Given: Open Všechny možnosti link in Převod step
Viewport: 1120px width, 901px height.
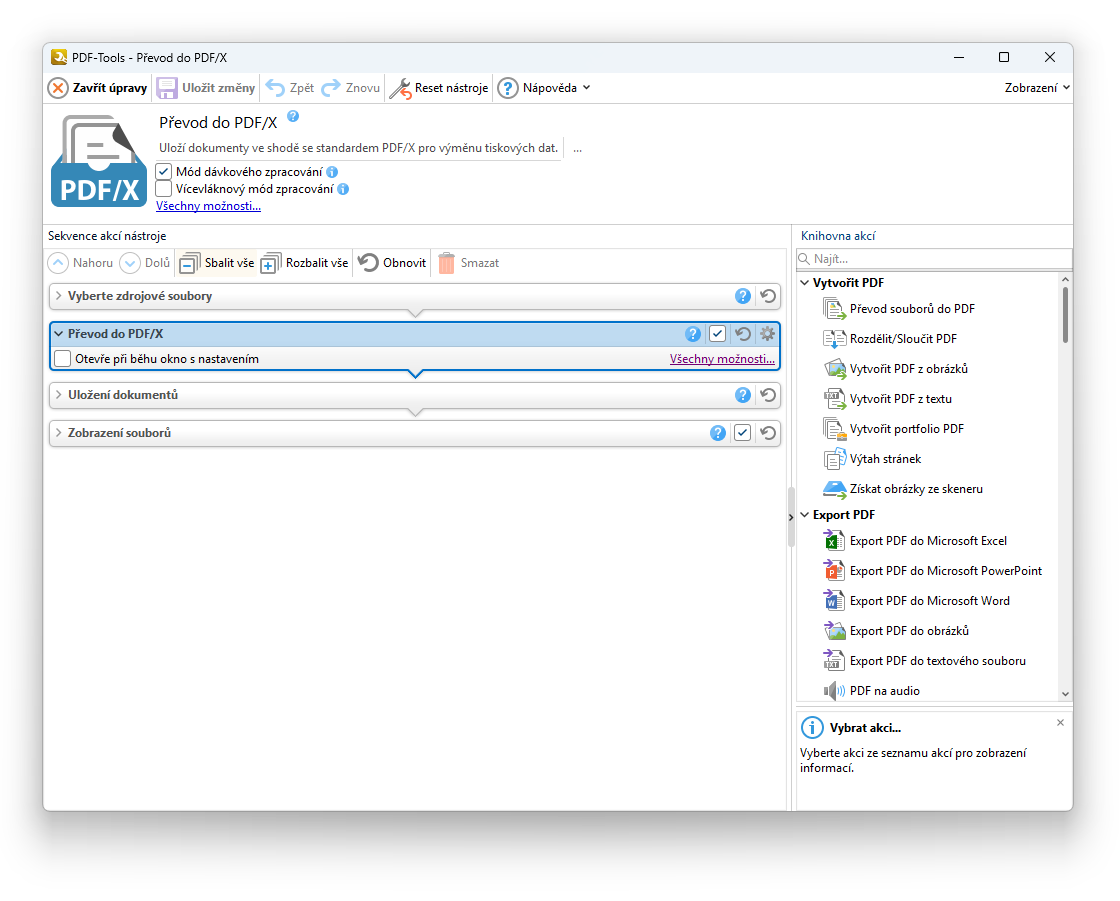Looking at the screenshot, I should point(722,359).
